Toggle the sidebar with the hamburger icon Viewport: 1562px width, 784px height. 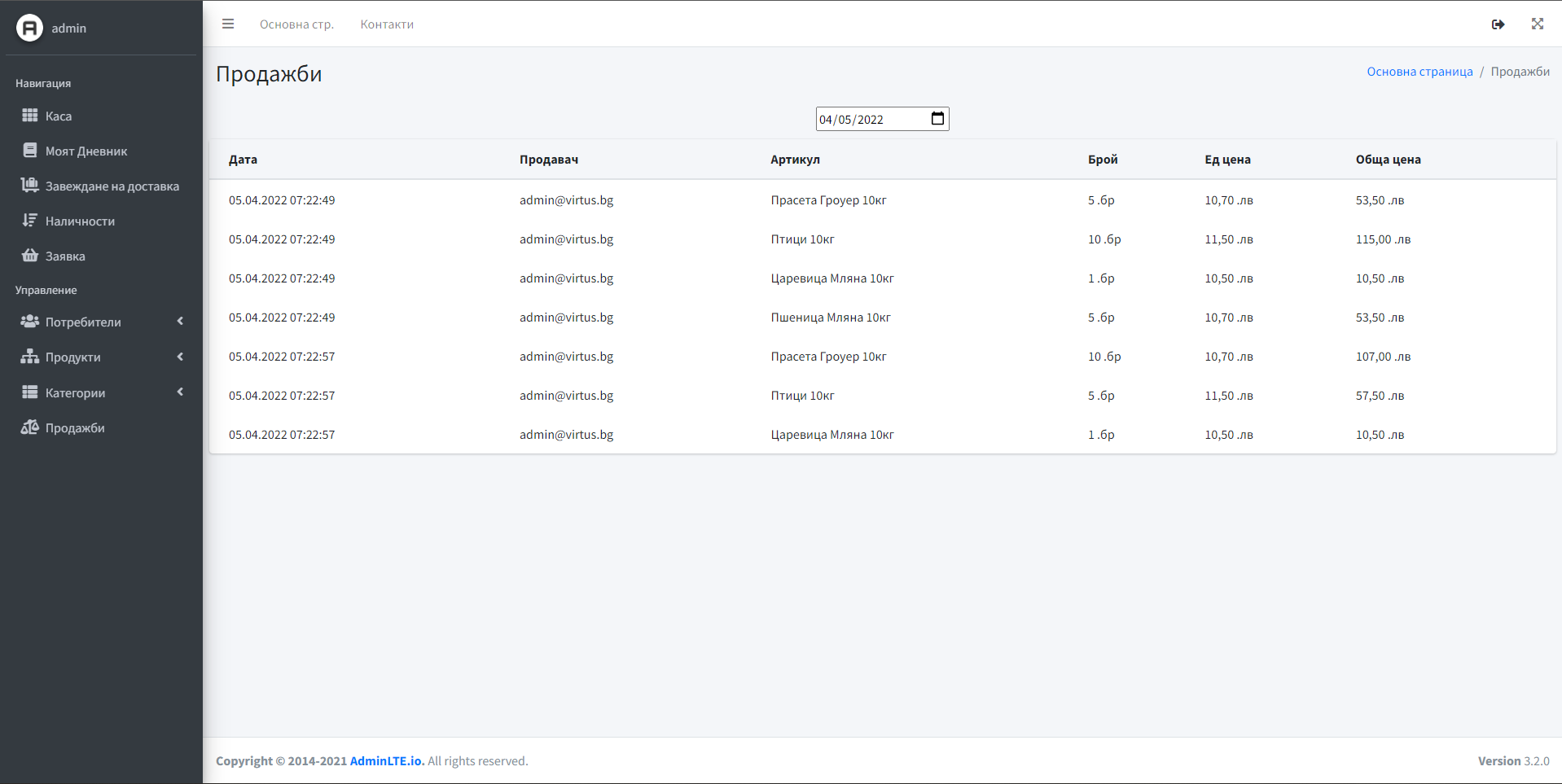pyautogui.click(x=228, y=24)
